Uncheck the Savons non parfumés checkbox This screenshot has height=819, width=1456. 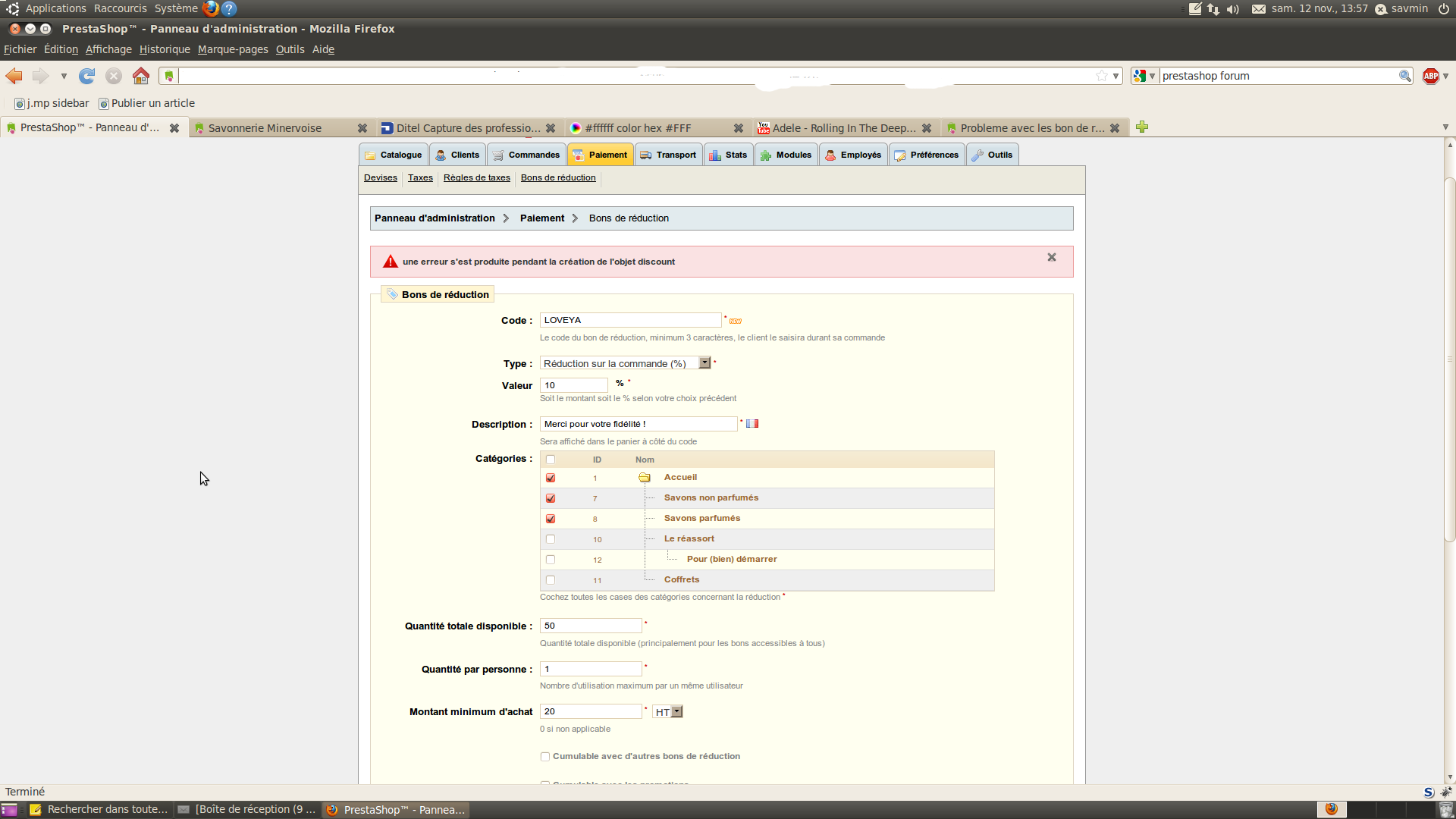coord(551,498)
